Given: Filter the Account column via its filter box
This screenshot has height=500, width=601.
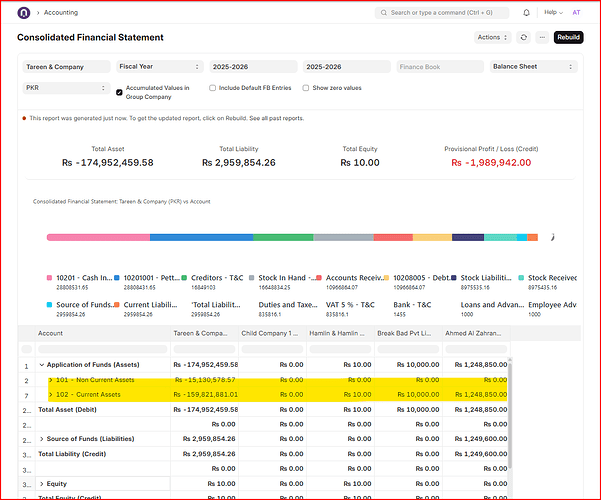Looking at the screenshot, I should click(103, 349).
